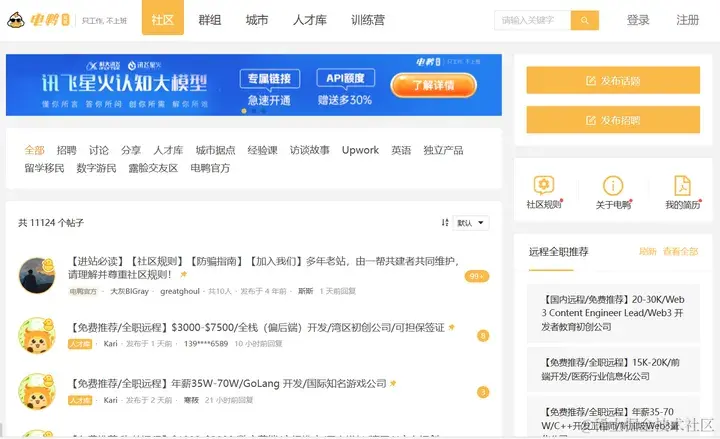Click the 发布招聘 button

(613, 120)
